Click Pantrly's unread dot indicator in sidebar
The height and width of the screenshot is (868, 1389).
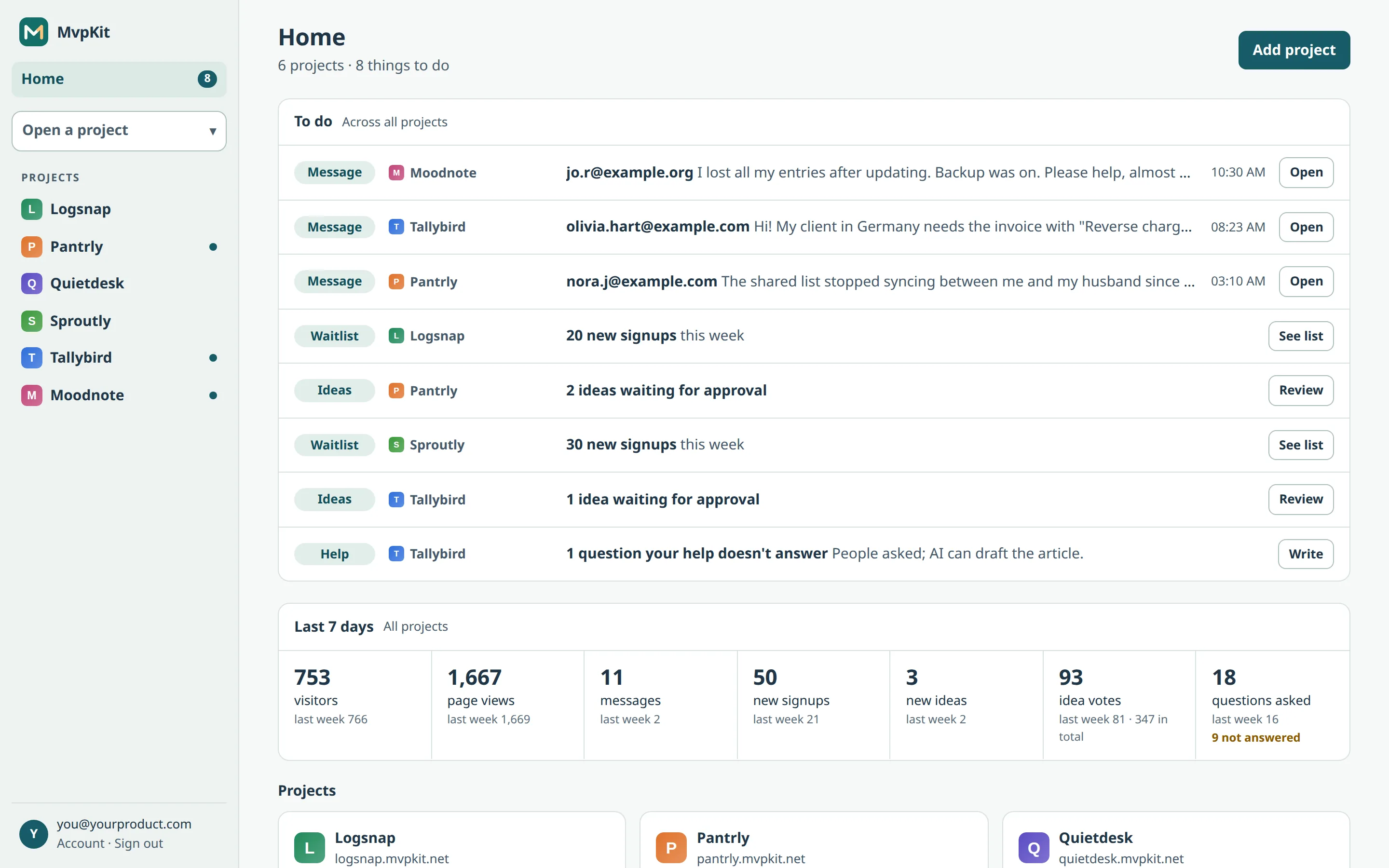point(213,247)
